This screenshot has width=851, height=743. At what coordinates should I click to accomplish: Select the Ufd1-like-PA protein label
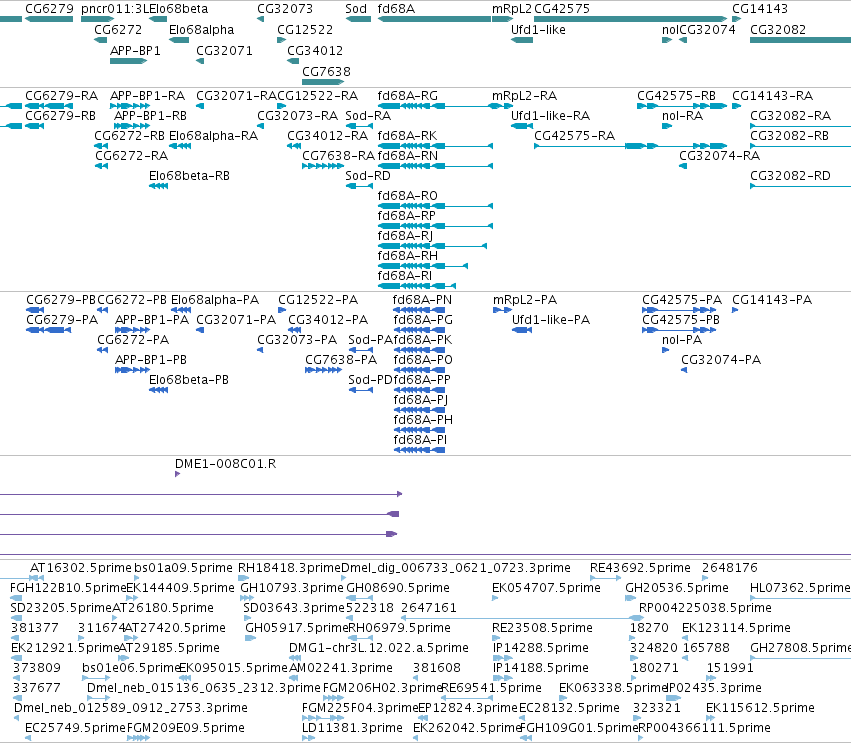tap(551, 320)
